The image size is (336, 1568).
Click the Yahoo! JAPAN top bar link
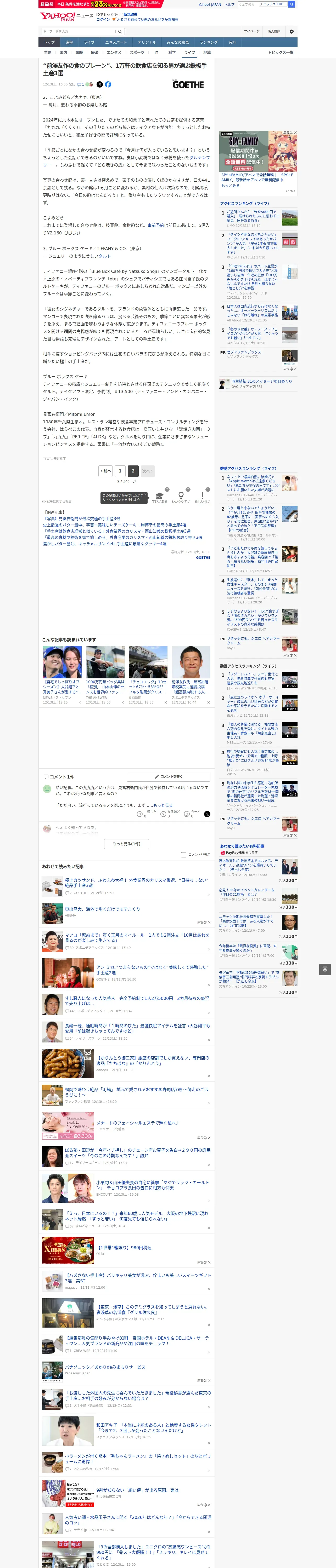click(210, 4)
